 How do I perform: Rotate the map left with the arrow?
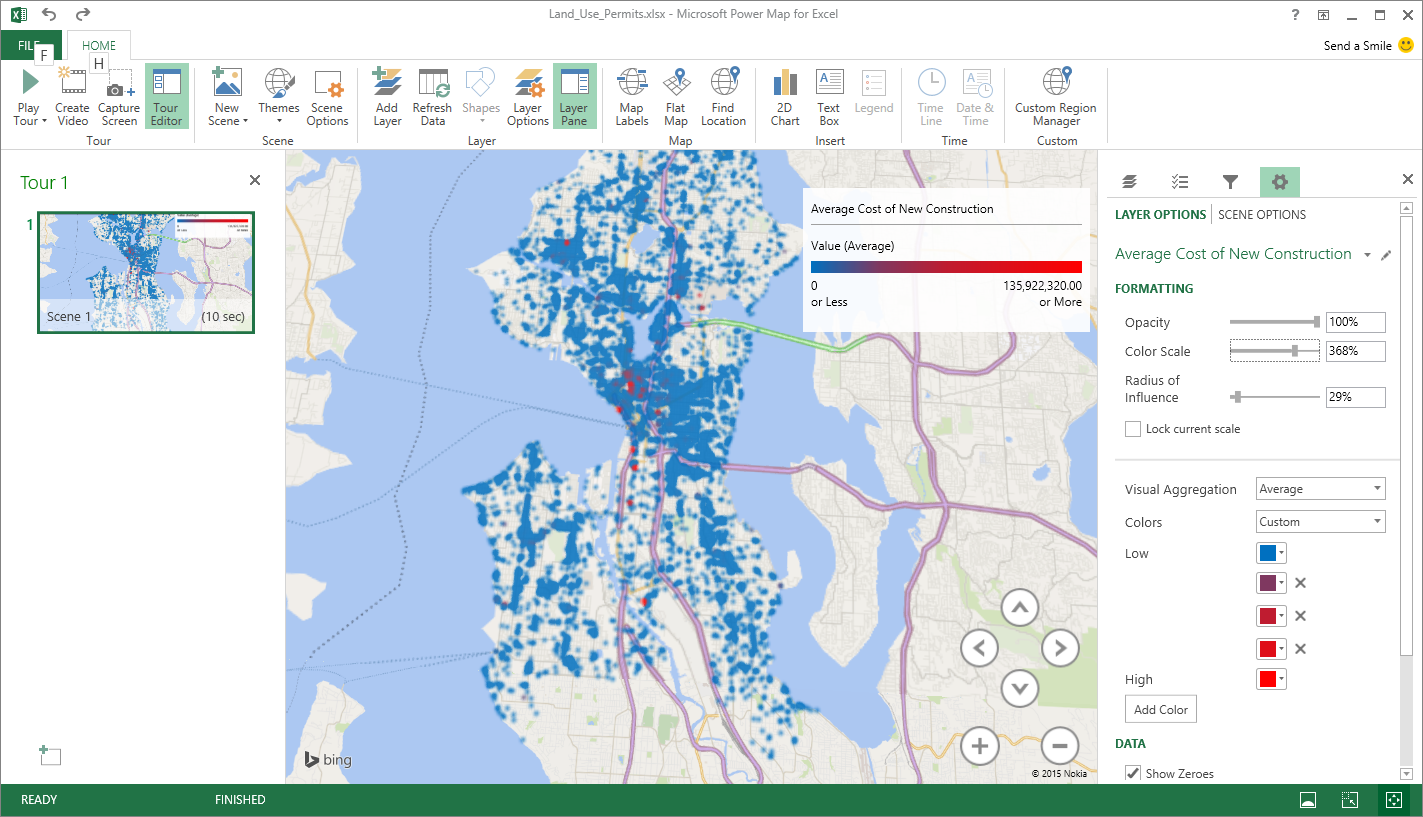(x=979, y=648)
